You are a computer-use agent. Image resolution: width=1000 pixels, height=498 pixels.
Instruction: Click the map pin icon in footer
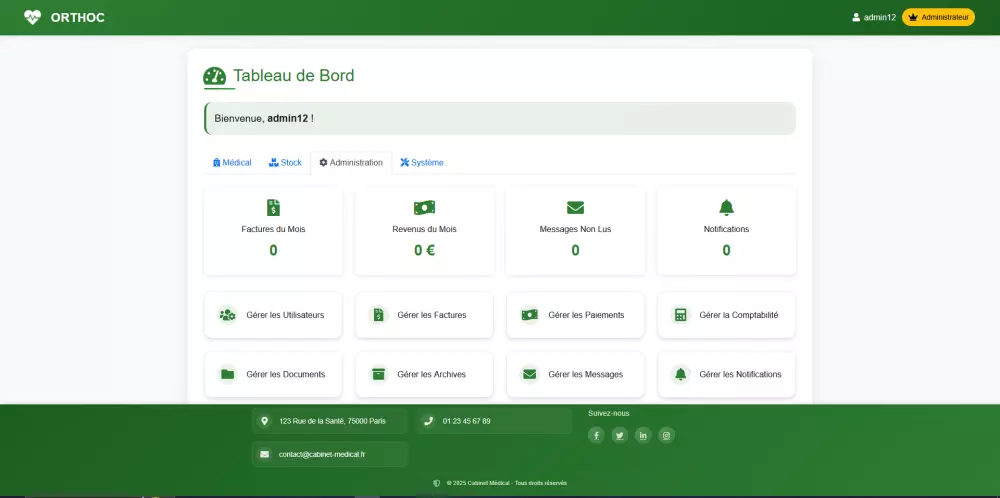coord(264,421)
